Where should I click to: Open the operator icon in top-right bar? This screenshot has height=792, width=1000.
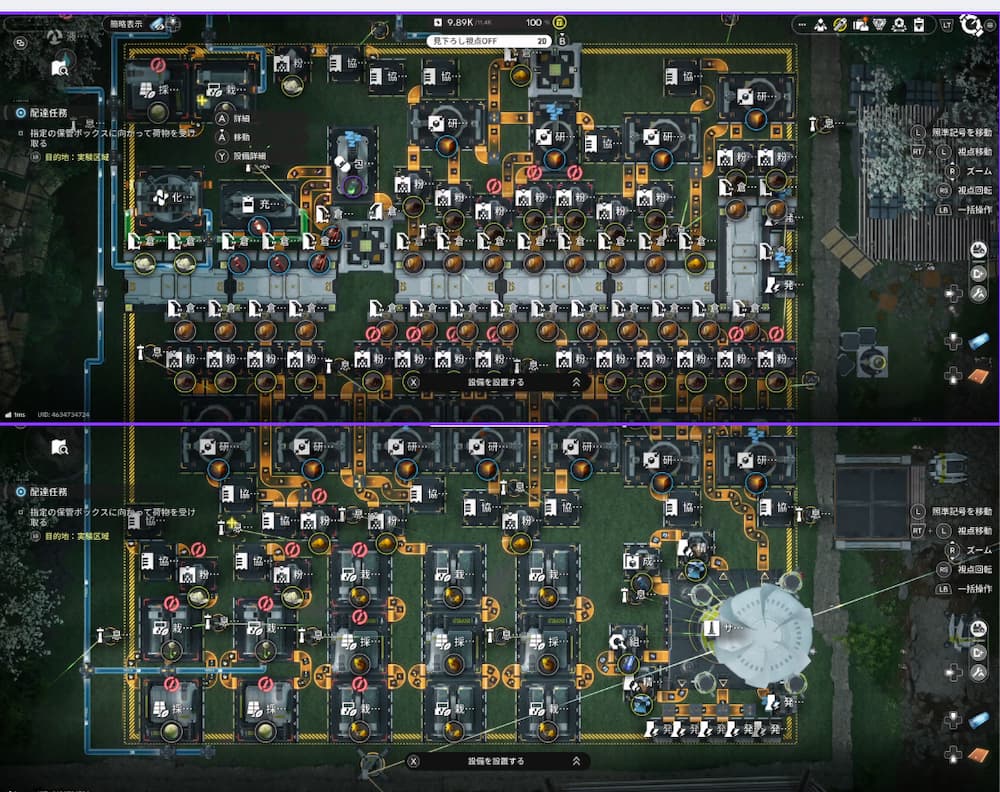821,25
